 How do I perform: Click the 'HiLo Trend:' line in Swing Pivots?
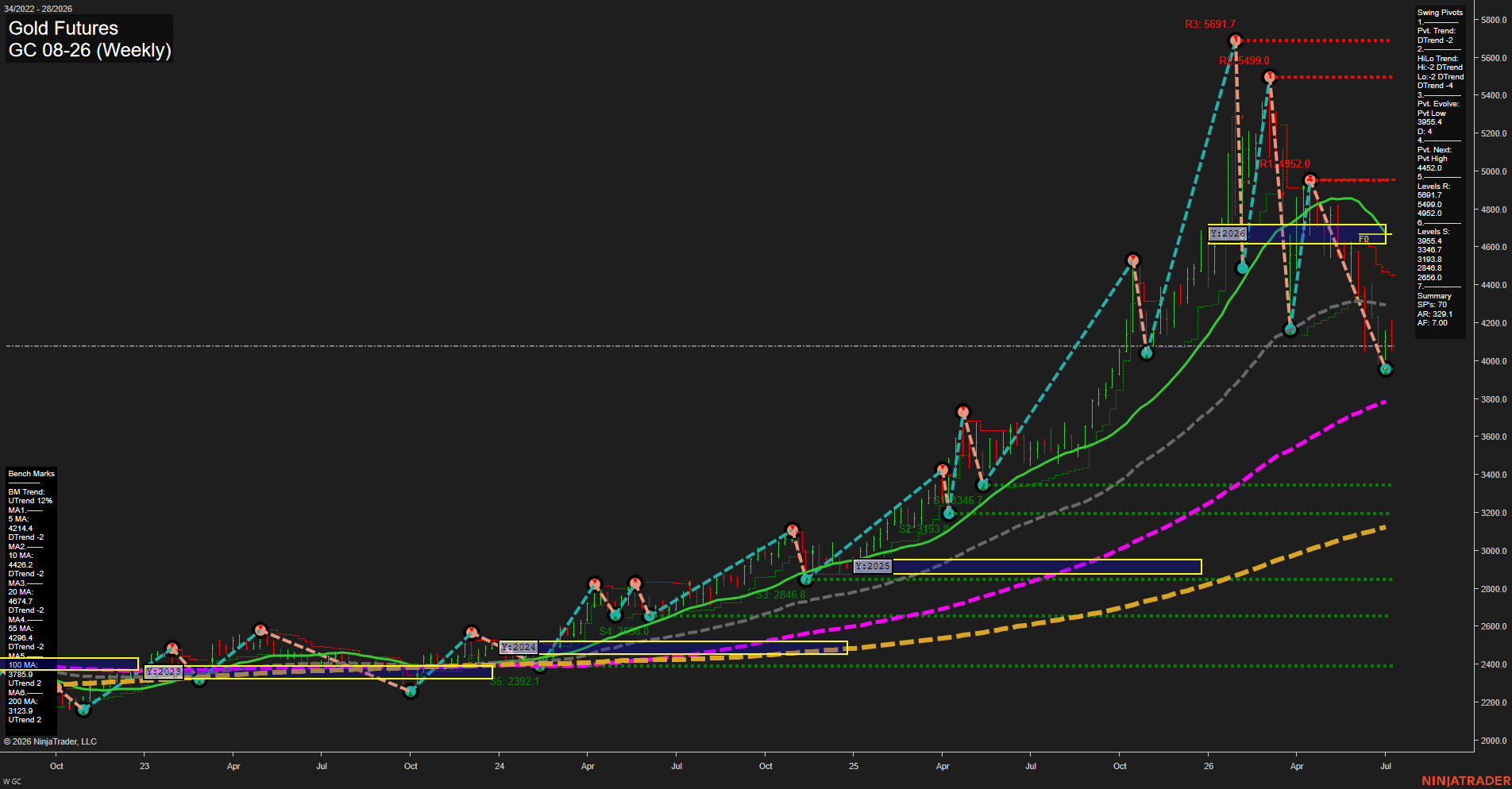[1438, 59]
